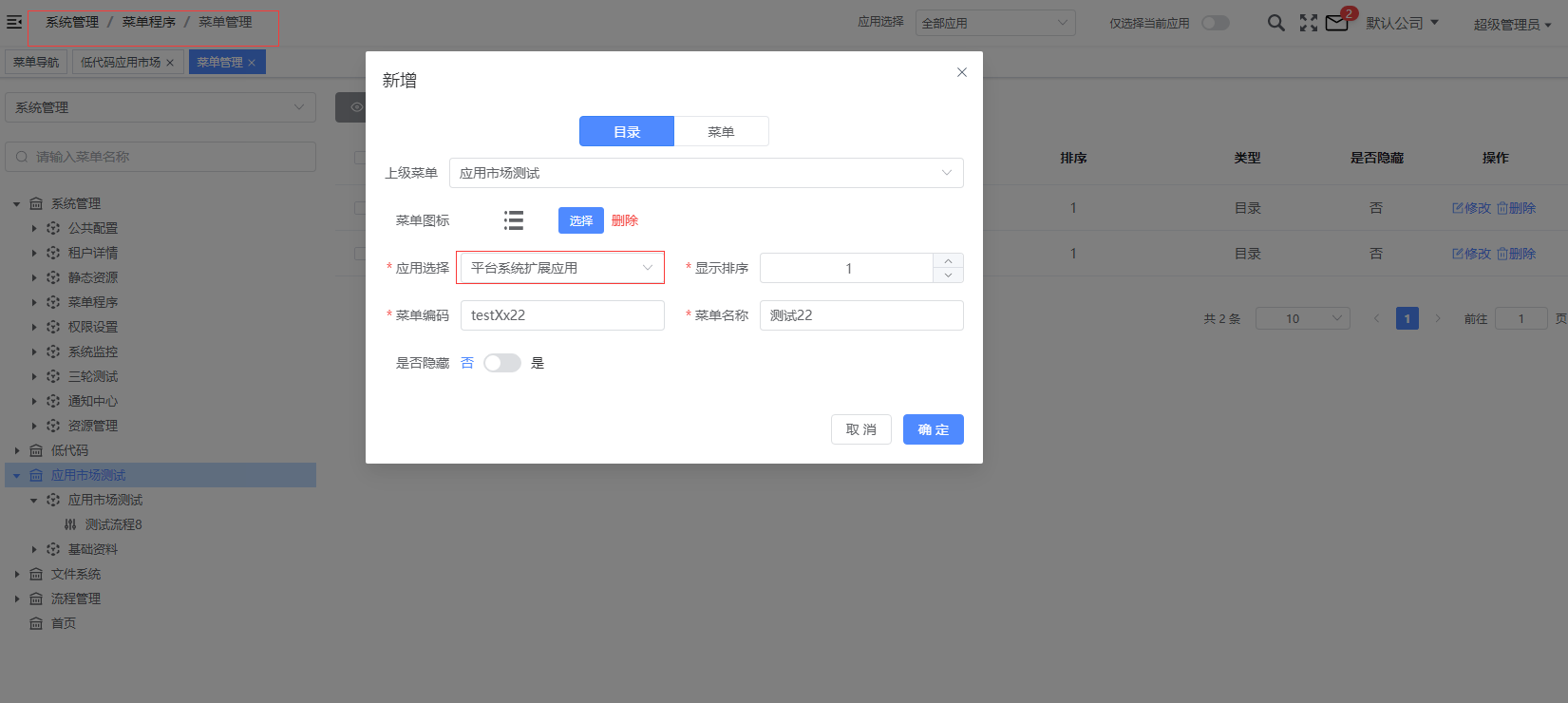Open the 上级菜单 dropdown
Screen dimensions: 1568x703
tap(707, 173)
